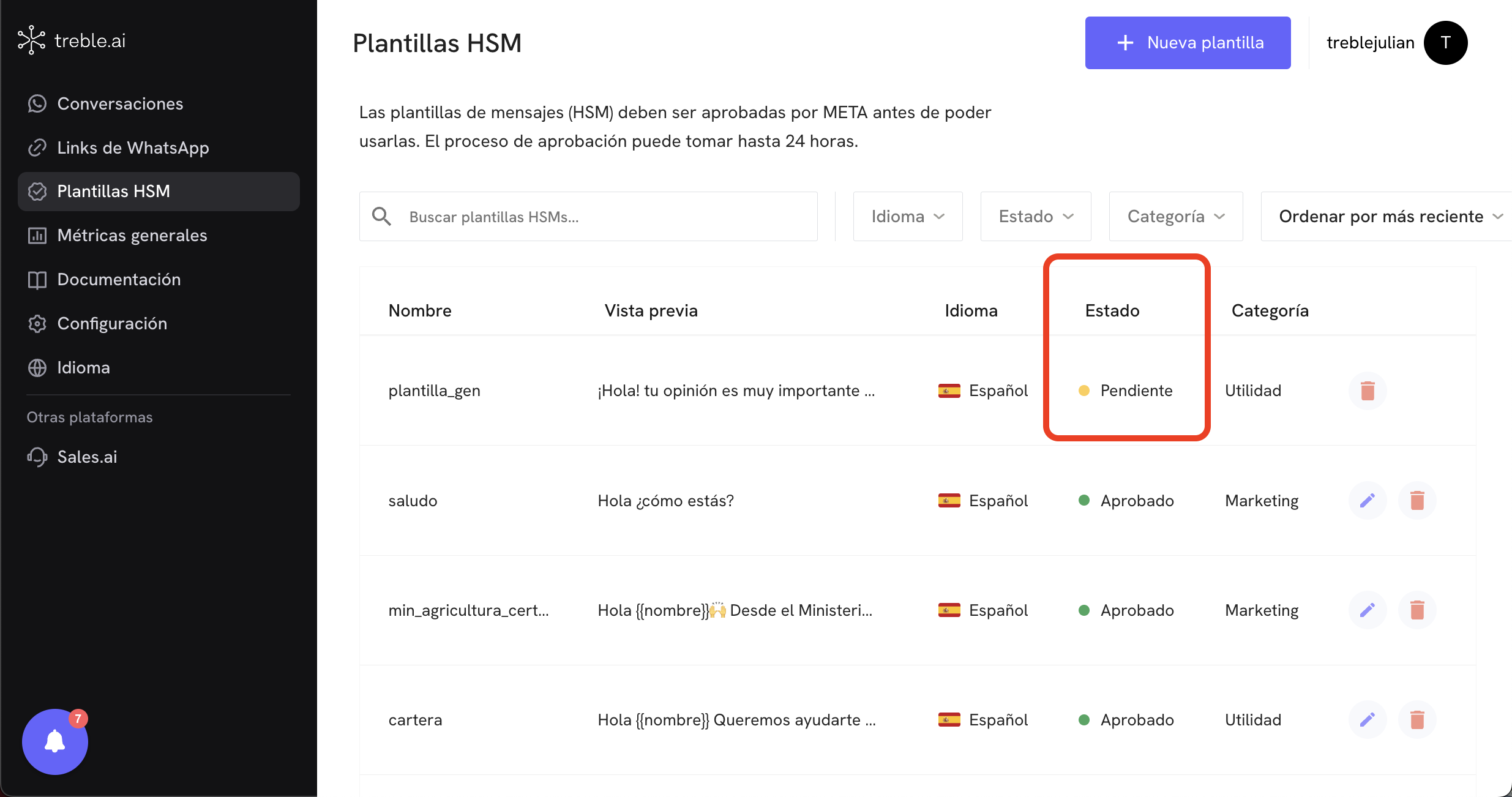The width and height of the screenshot is (1512, 797).
Task: Focus the Buscar plantillas HSMs search field
Action: [588, 216]
